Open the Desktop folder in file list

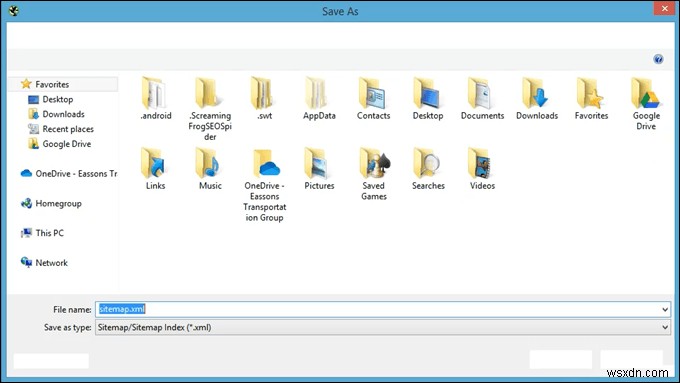[x=428, y=98]
